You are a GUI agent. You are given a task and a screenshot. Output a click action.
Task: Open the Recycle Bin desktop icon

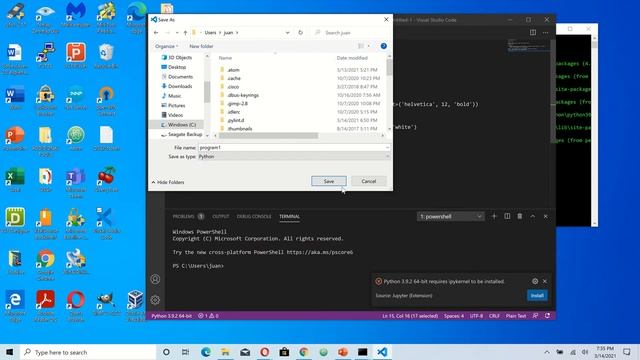pyautogui.click(x=106, y=56)
